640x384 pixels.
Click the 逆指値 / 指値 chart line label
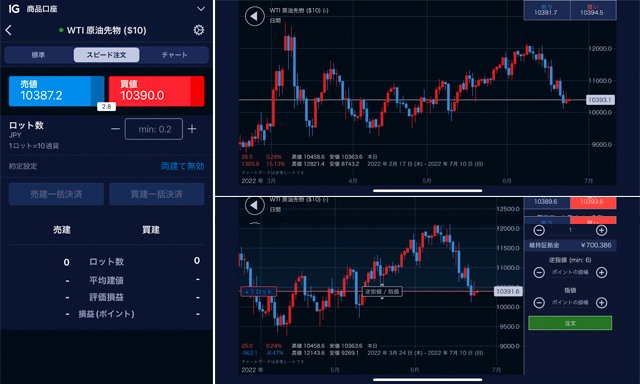click(382, 291)
